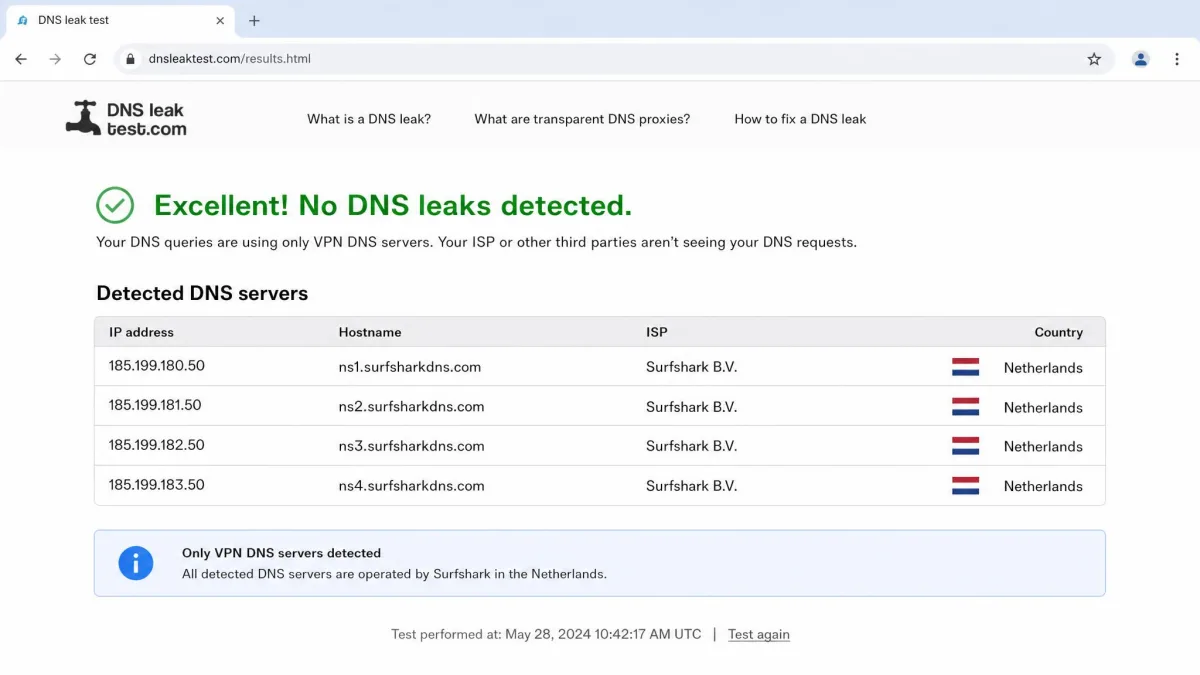Click hostname ns3.surfsharkdns.com

[x=412, y=446]
